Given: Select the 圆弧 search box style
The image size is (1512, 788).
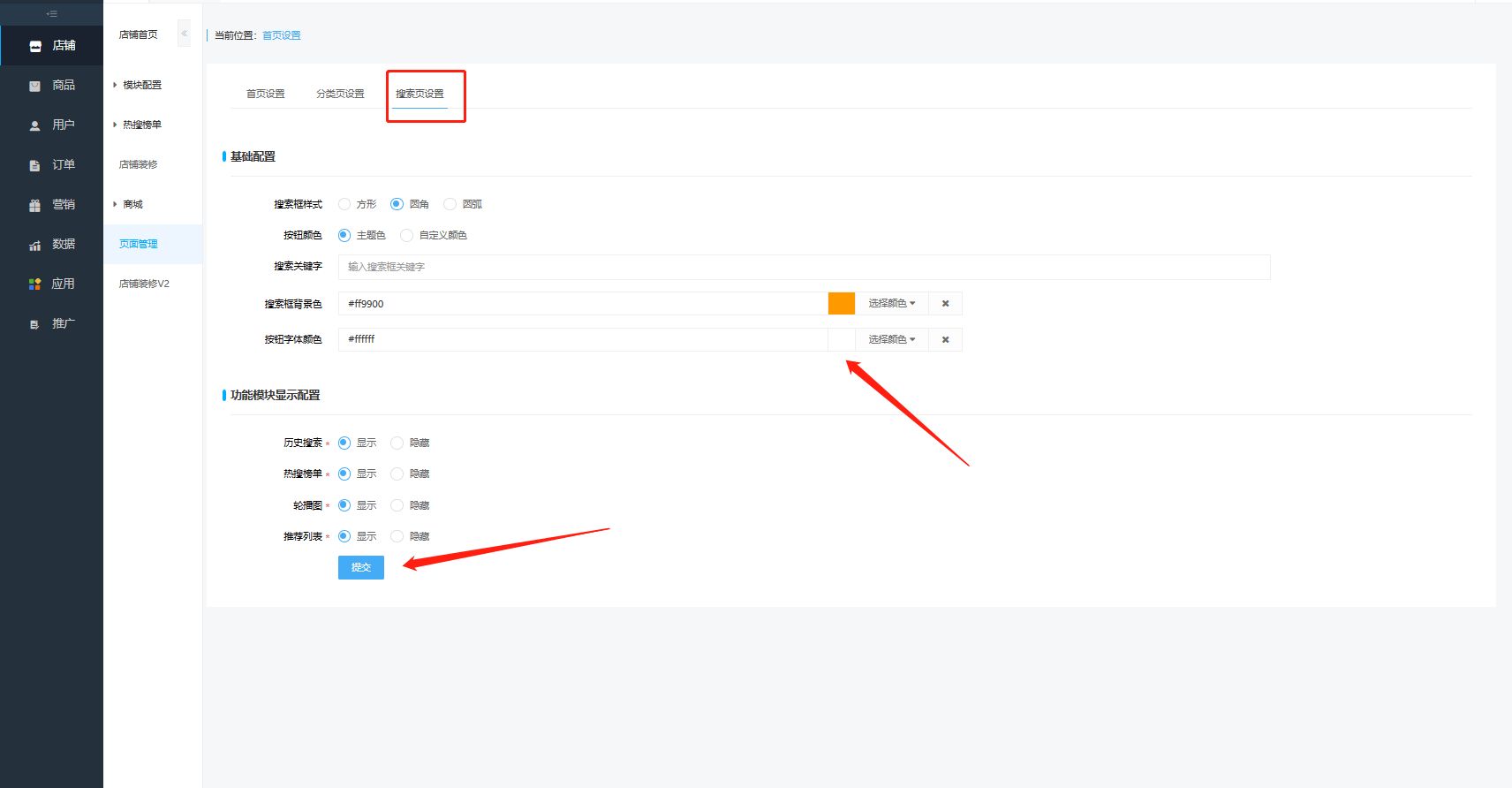Looking at the screenshot, I should [x=450, y=204].
